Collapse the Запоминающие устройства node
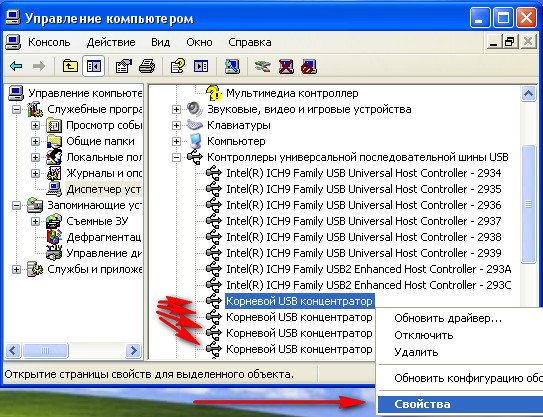 point(16,205)
